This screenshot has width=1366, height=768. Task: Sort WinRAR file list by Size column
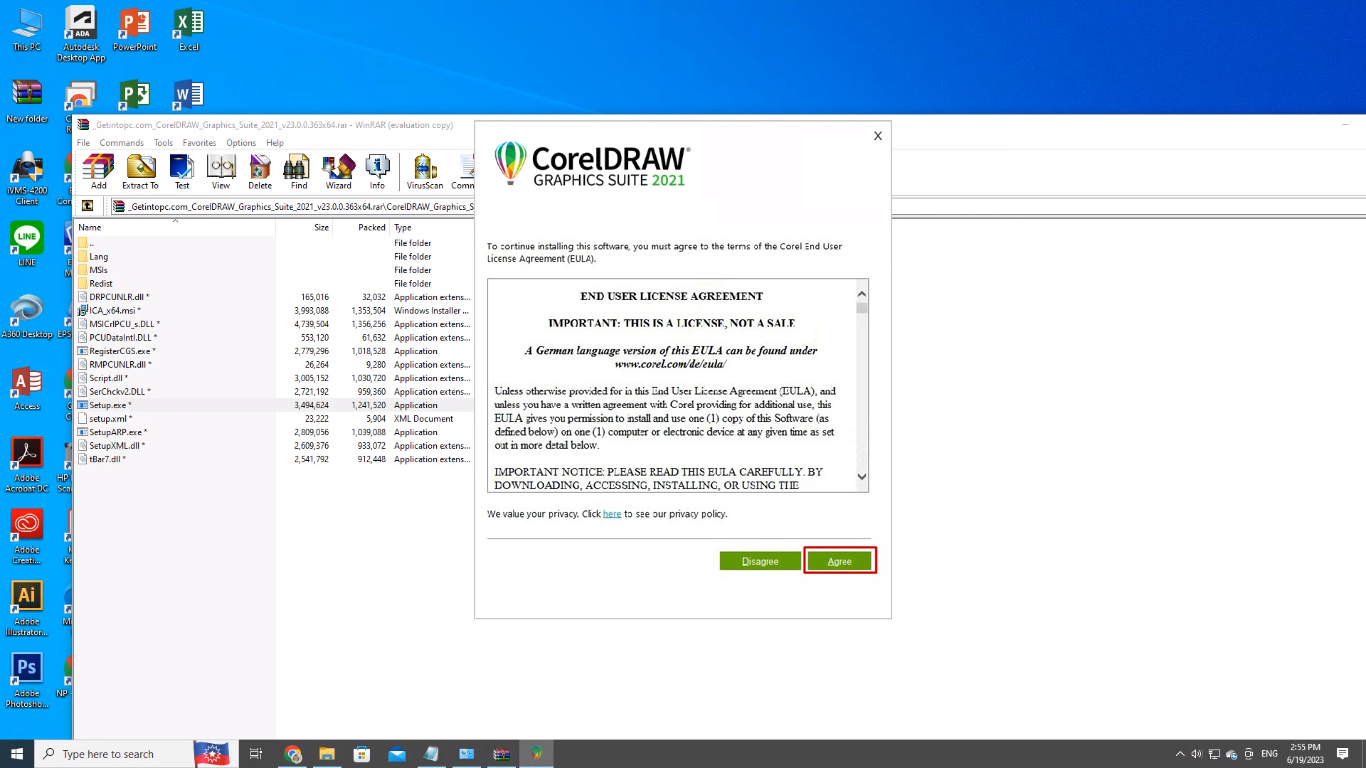coord(304,227)
